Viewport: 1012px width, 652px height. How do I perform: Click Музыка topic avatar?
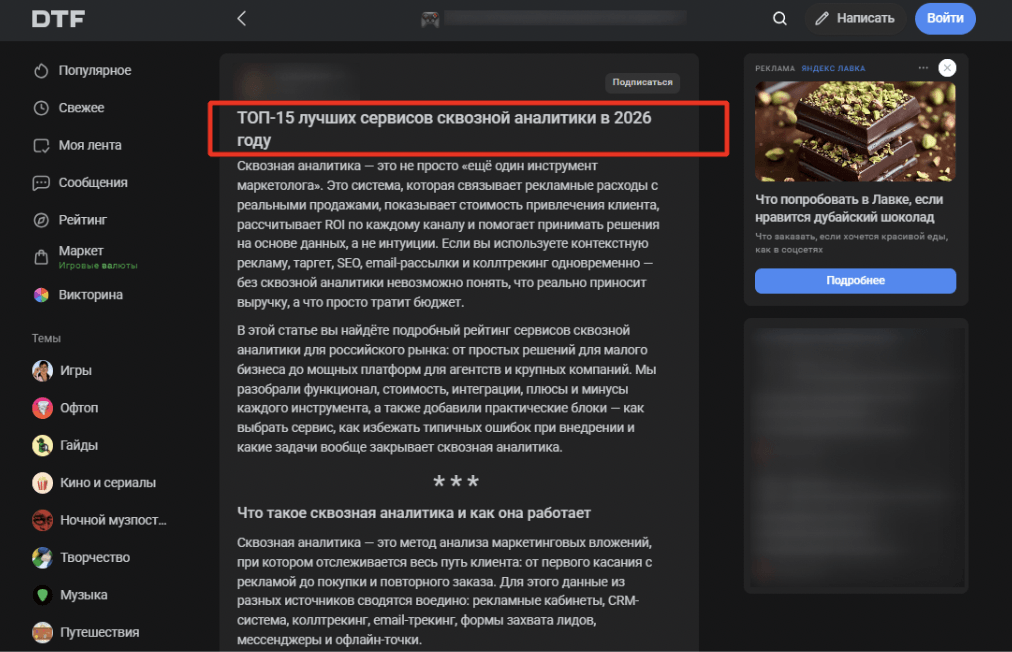pyautogui.click(x=43, y=595)
